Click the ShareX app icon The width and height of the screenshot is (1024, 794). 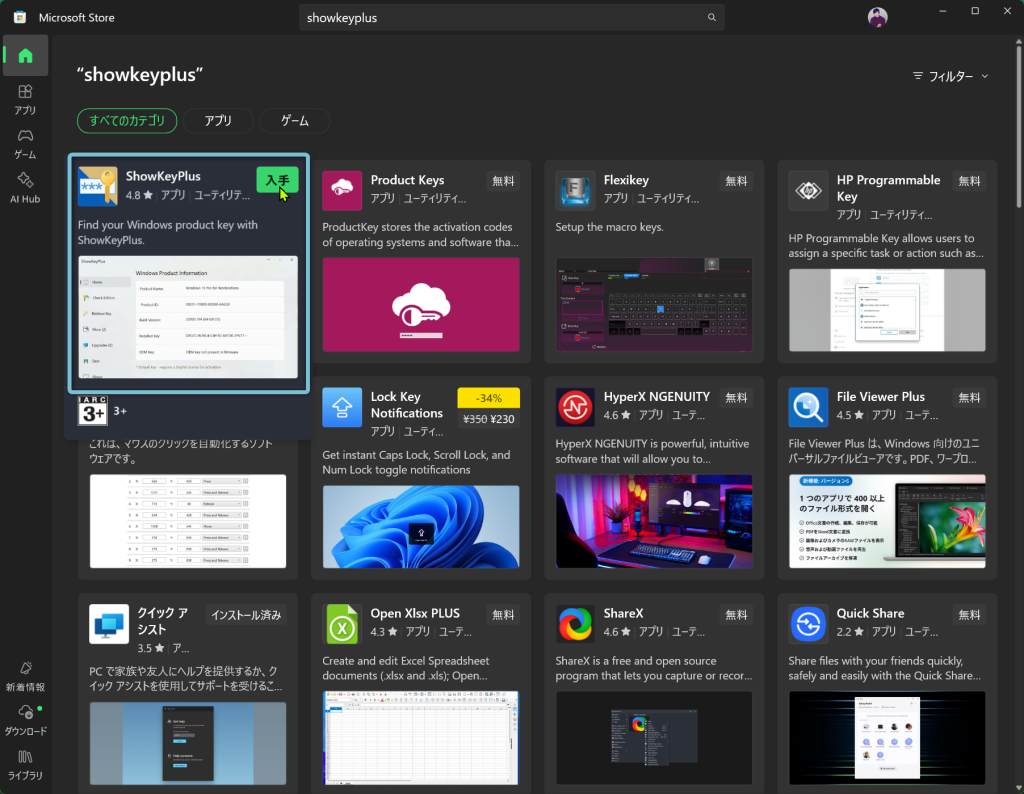tap(575, 624)
